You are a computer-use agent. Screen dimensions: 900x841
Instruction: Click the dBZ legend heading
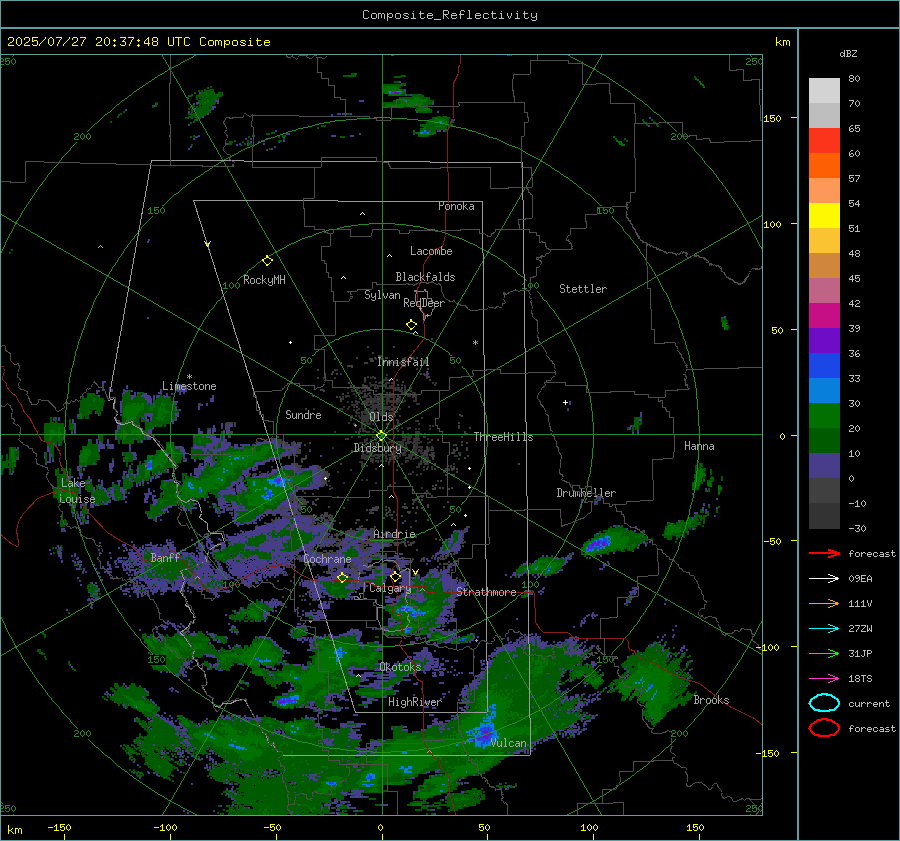click(x=848, y=53)
